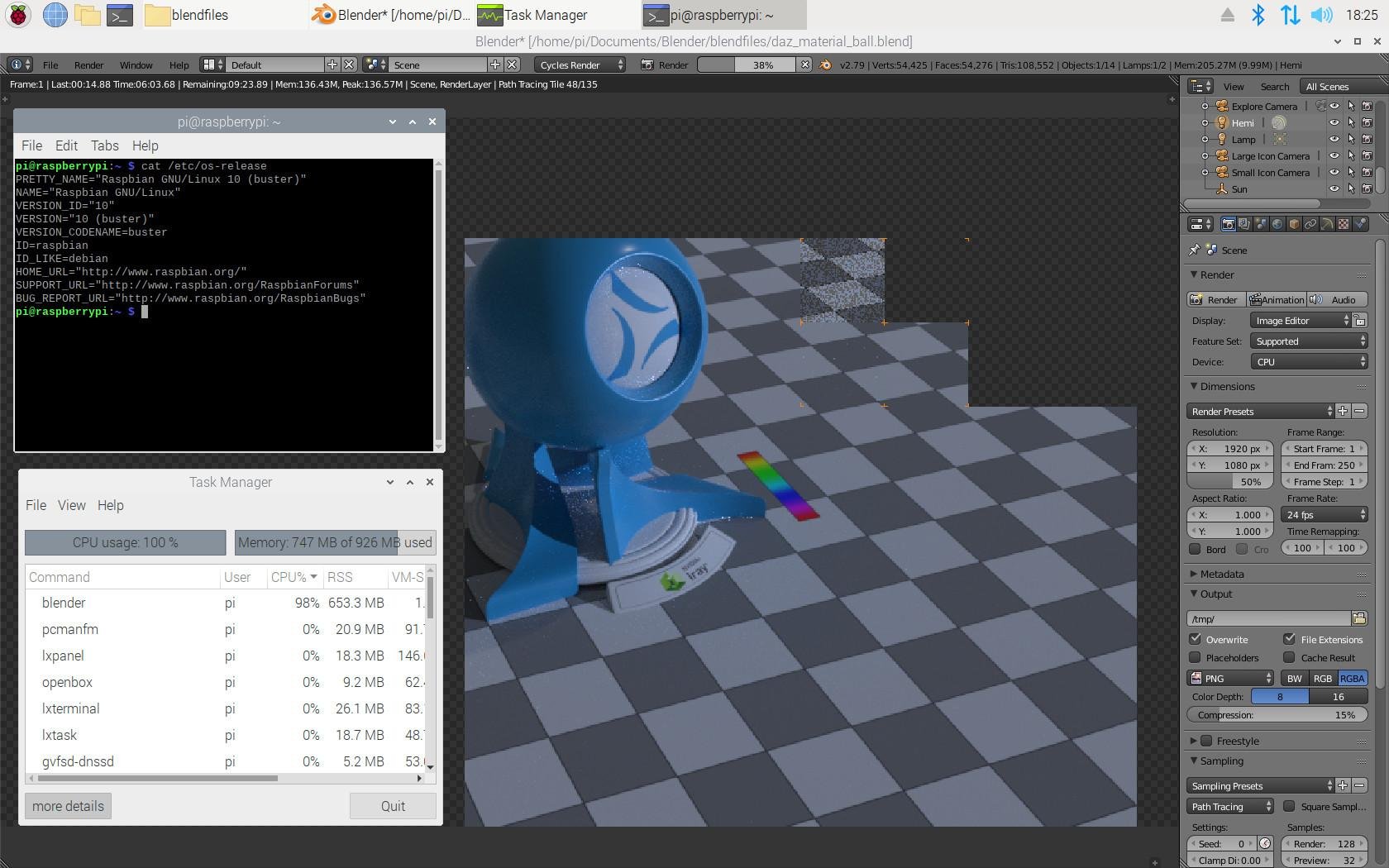Viewport: 1389px width, 868px height.
Task: Open the outliner Search menu
Action: 1274,86
